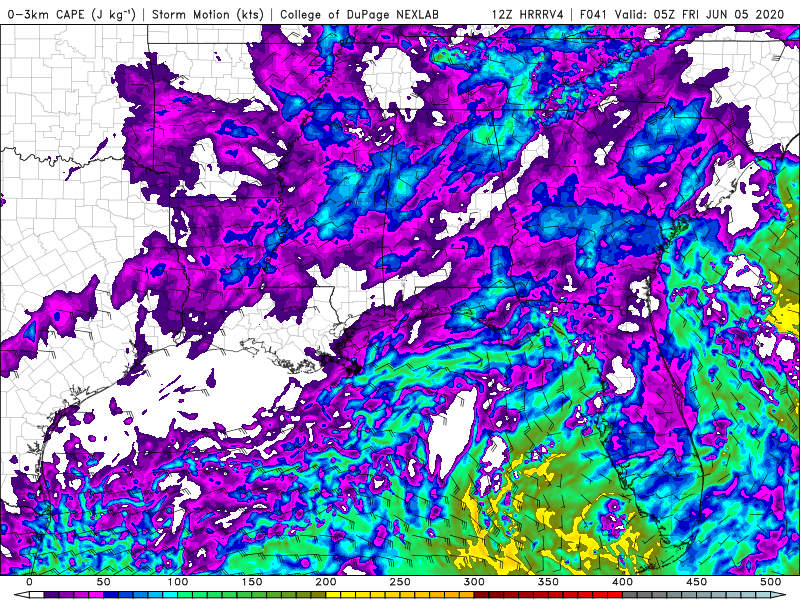This screenshot has height=600, width=800.
Task: Click the '0' label on the color scale
Action: pos(29,582)
